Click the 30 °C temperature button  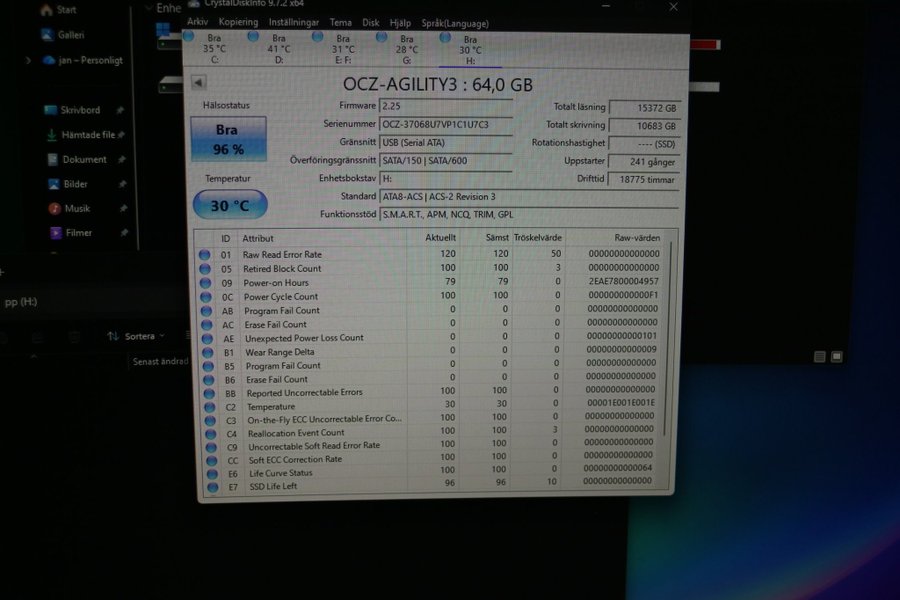(x=229, y=205)
